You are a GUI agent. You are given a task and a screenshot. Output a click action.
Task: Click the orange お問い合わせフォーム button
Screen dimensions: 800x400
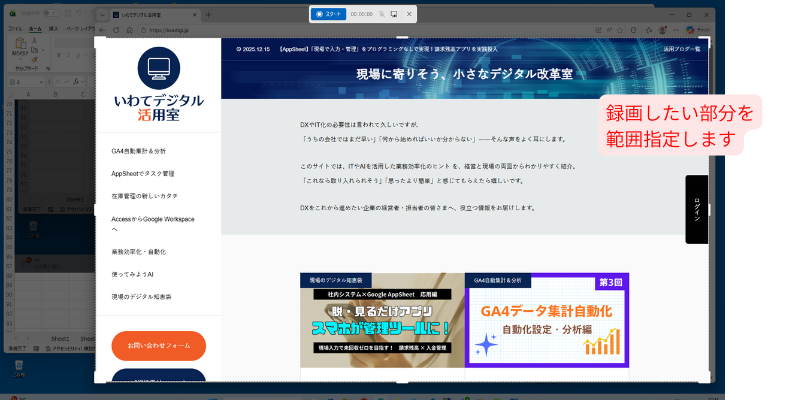(x=159, y=345)
